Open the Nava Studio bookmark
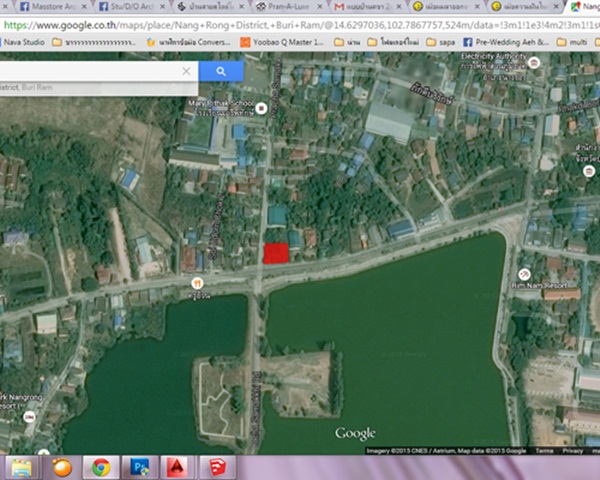The height and width of the screenshot is (480, 600). pyautogui.click(x=24, y=42)
